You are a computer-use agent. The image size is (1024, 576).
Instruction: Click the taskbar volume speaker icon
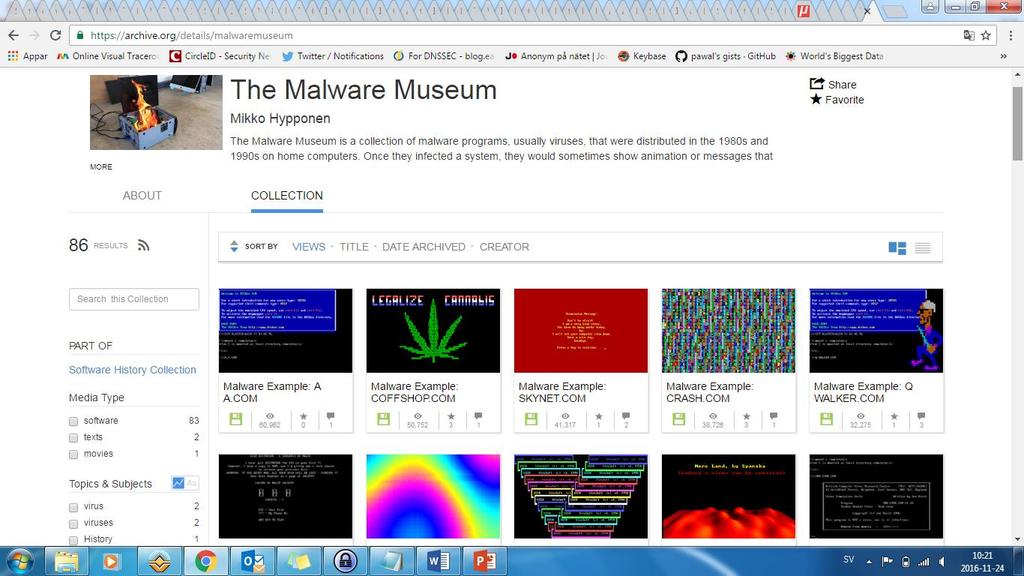942,561
